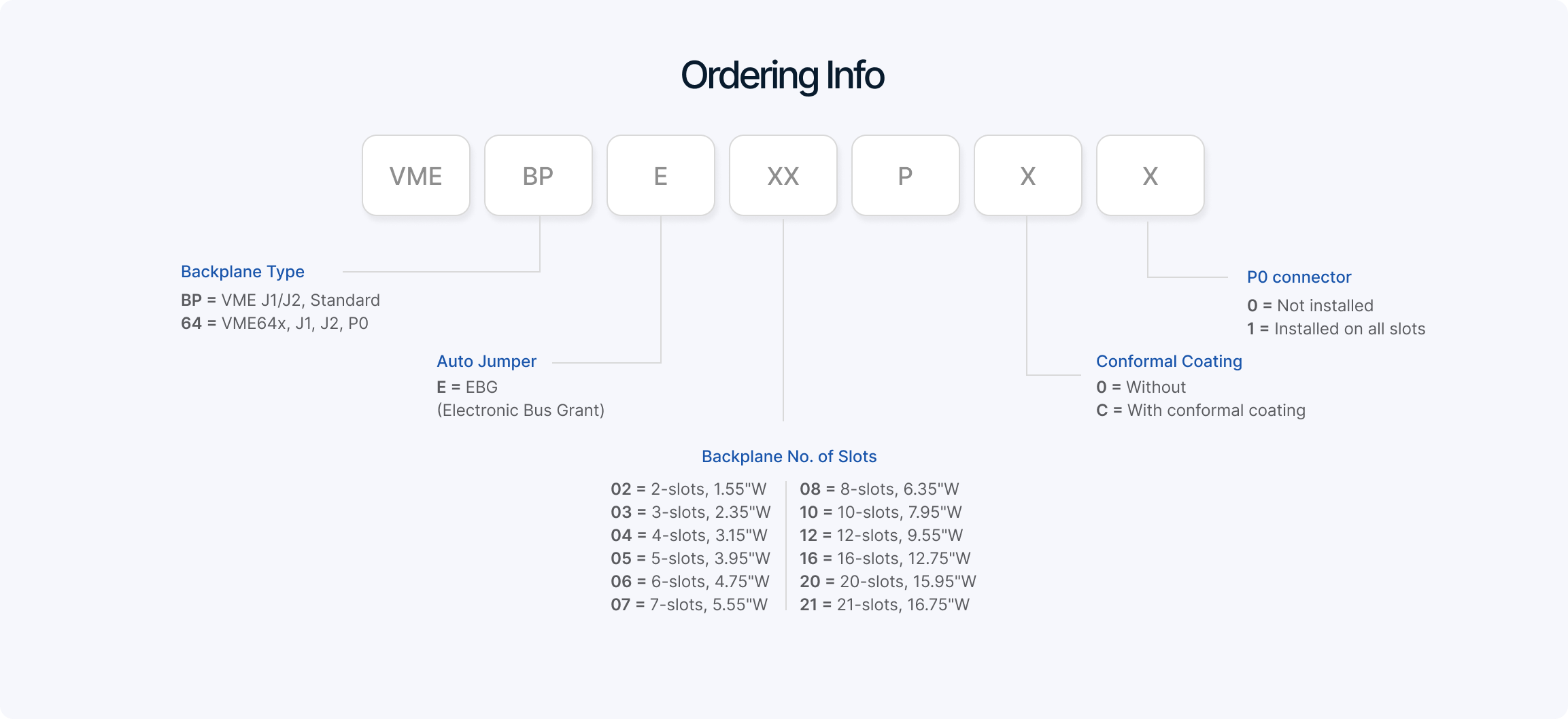Open the Backplane Type label
Image resolution: width=1568 pixels, height=719 pixels.
click(x=243, y=272)
